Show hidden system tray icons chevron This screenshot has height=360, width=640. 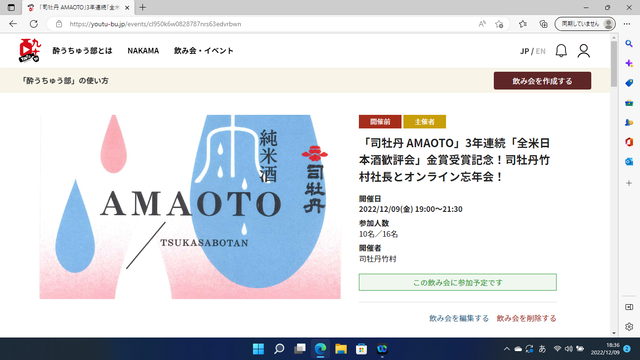click(x=507, y=349)
